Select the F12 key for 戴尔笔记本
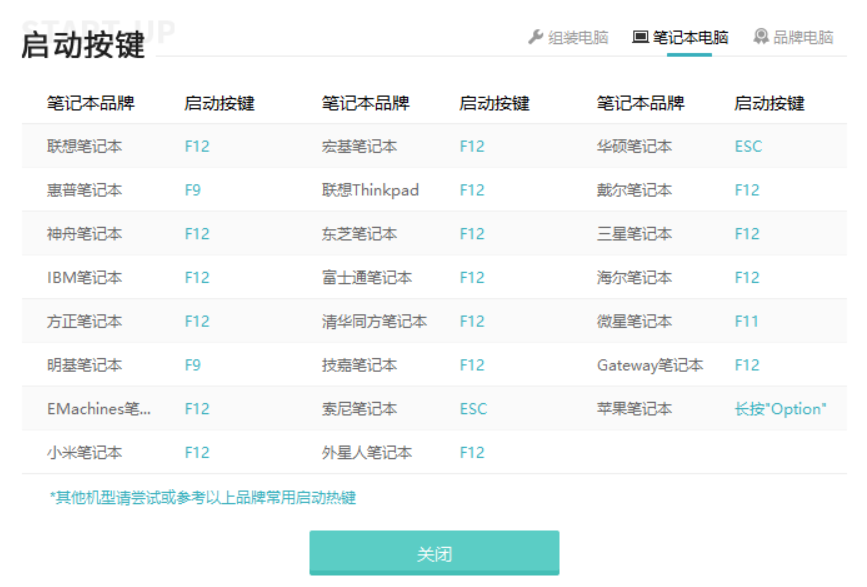This screenshot has height=587, width=867. 746,190
